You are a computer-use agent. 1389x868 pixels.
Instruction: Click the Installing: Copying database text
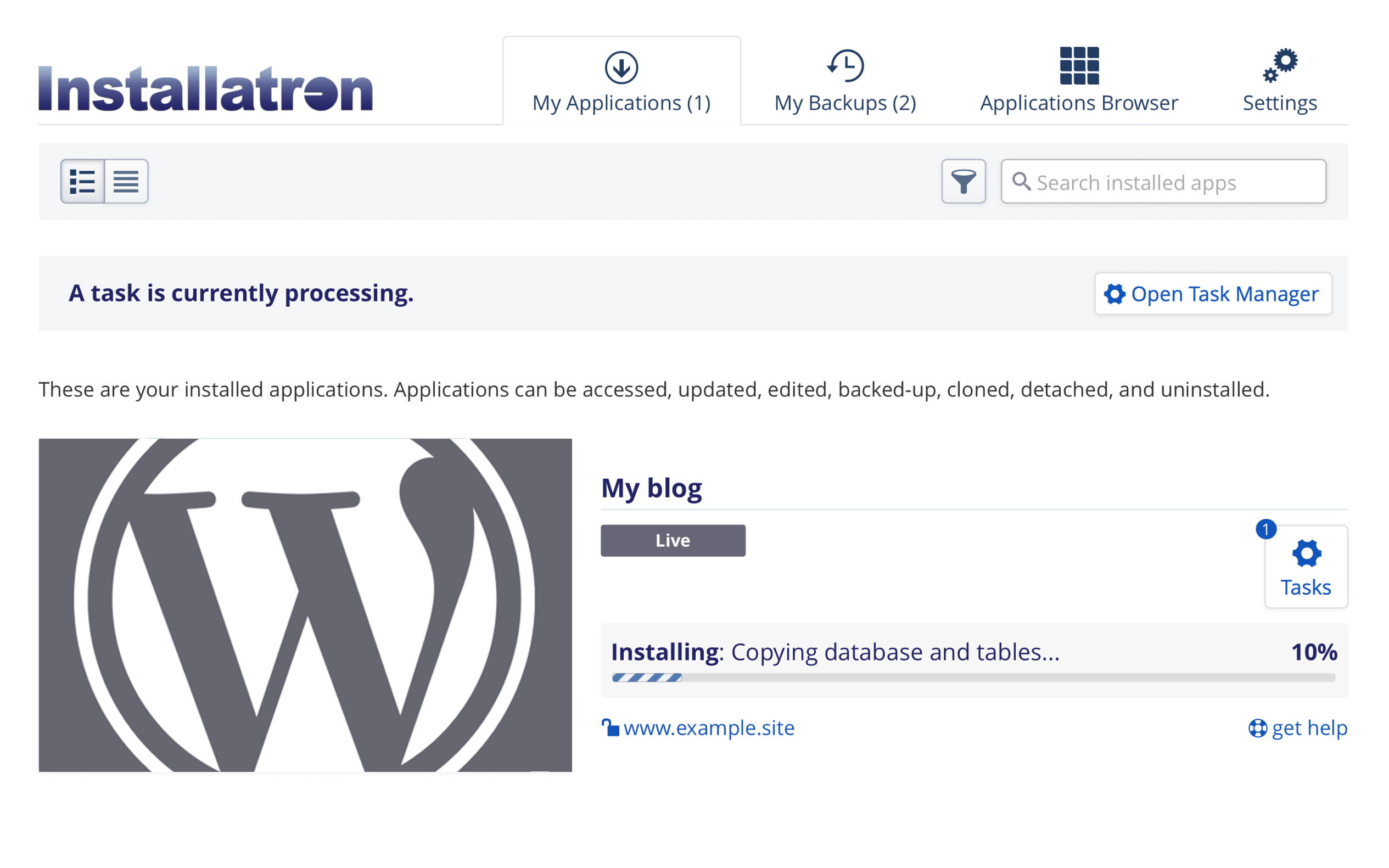835,652
